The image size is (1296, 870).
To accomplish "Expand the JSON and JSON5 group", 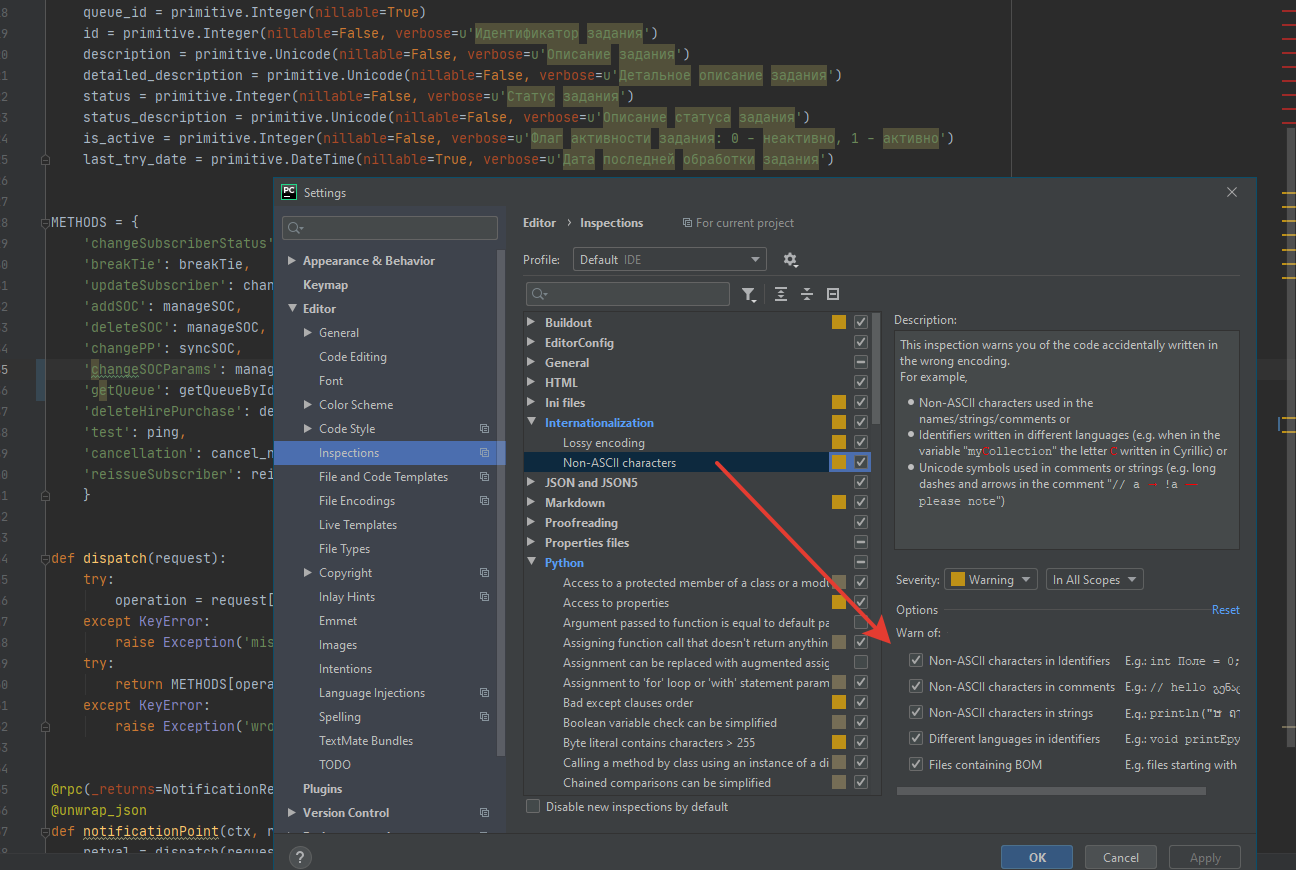I will 532,483.
